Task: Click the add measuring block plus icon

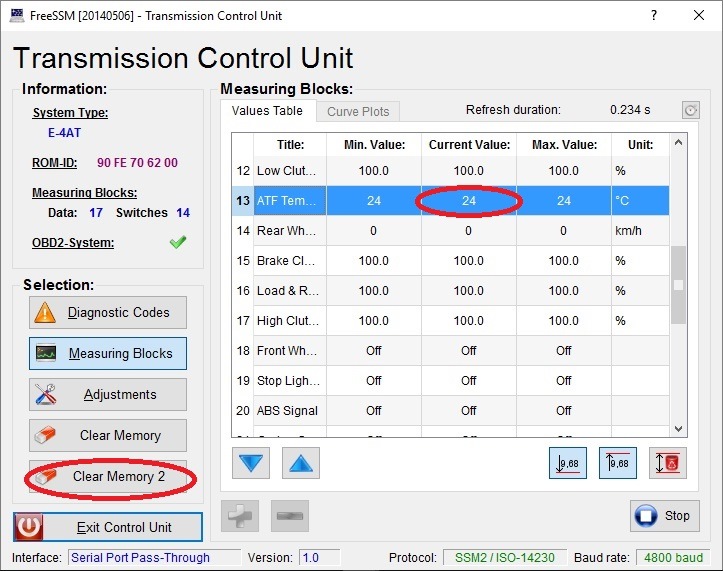Action: pyautogui.click(x=240, y=516)
